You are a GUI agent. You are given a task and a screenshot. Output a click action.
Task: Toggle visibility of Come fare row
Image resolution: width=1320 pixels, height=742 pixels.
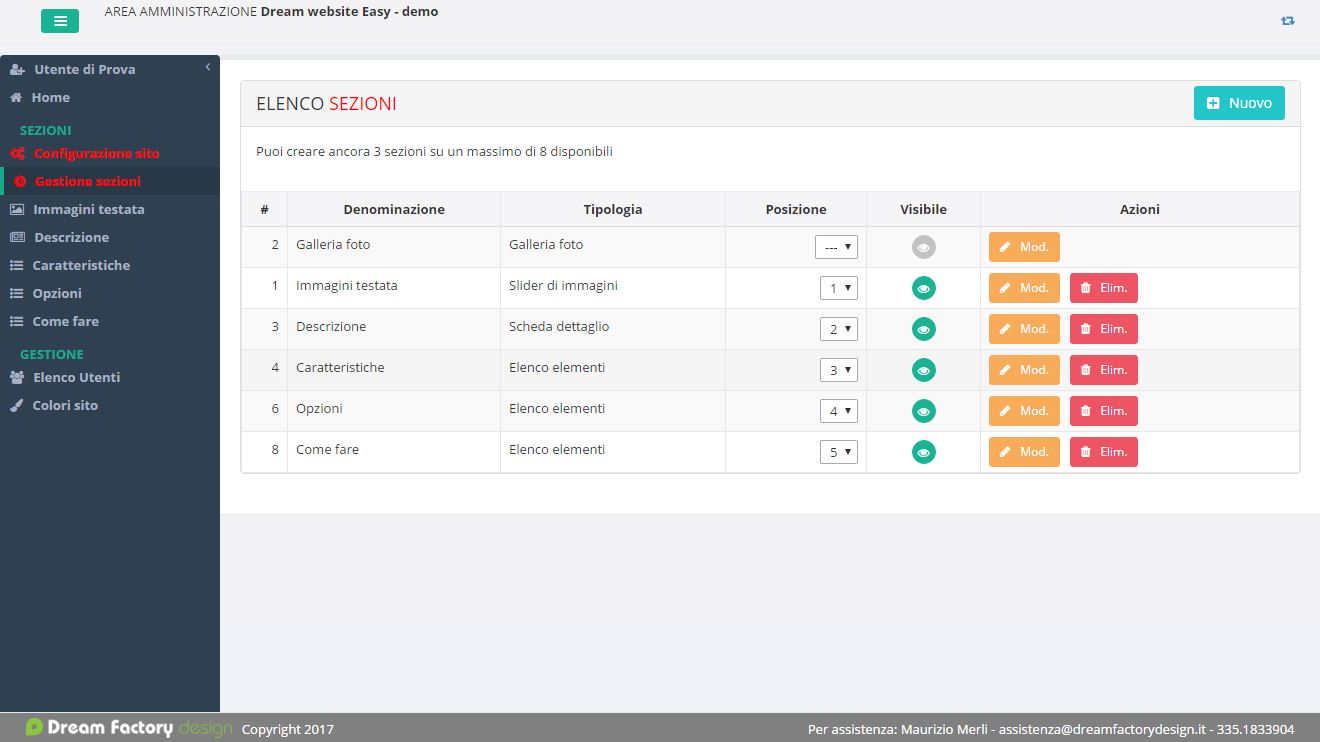924,452
